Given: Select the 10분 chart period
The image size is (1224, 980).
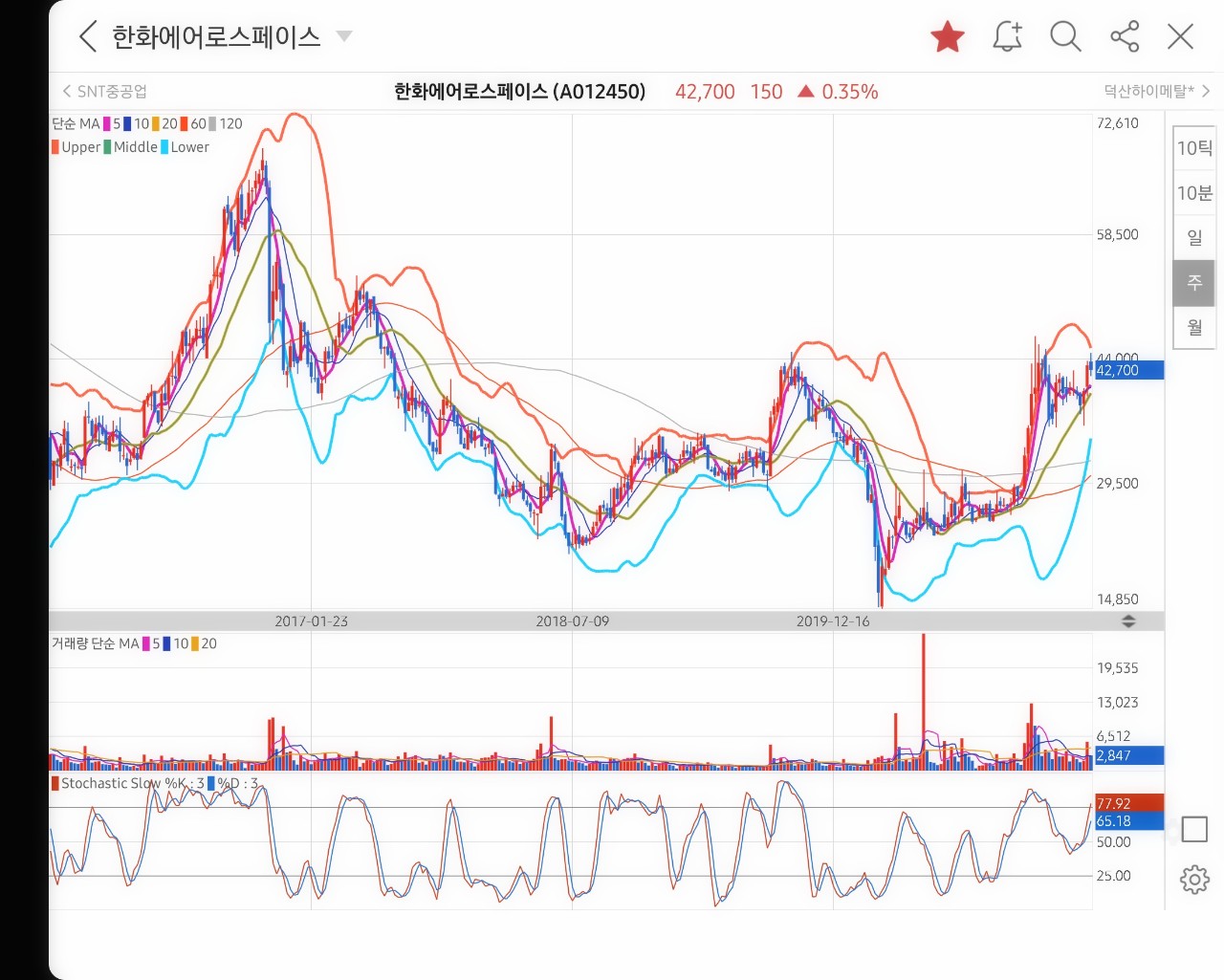Looking at the screenshot, I should [x=1194, y=193].
